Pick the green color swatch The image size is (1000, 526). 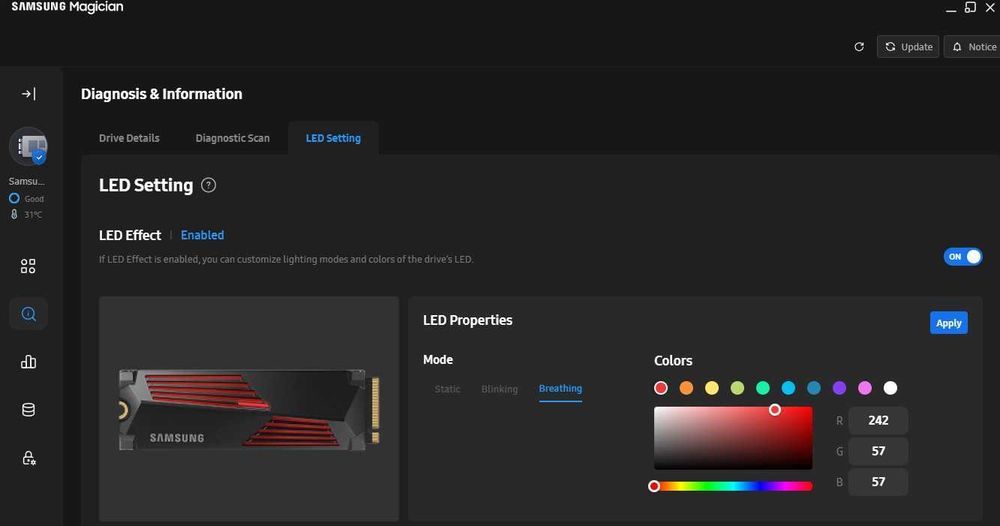coord(763,388)
